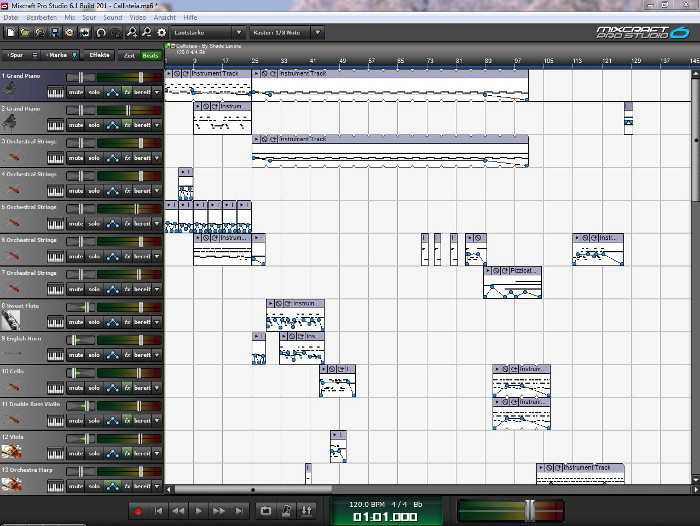Expand the Viola track arm dropdown arrow
The image size is (700, 526).
157,454
